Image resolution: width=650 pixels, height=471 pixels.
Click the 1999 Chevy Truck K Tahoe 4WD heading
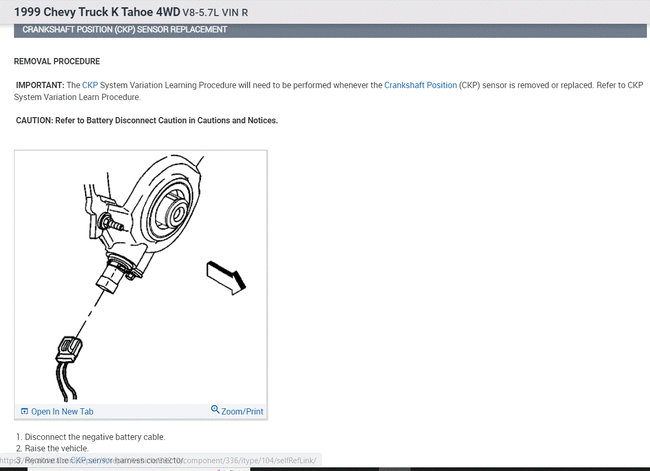coord(97,12)
